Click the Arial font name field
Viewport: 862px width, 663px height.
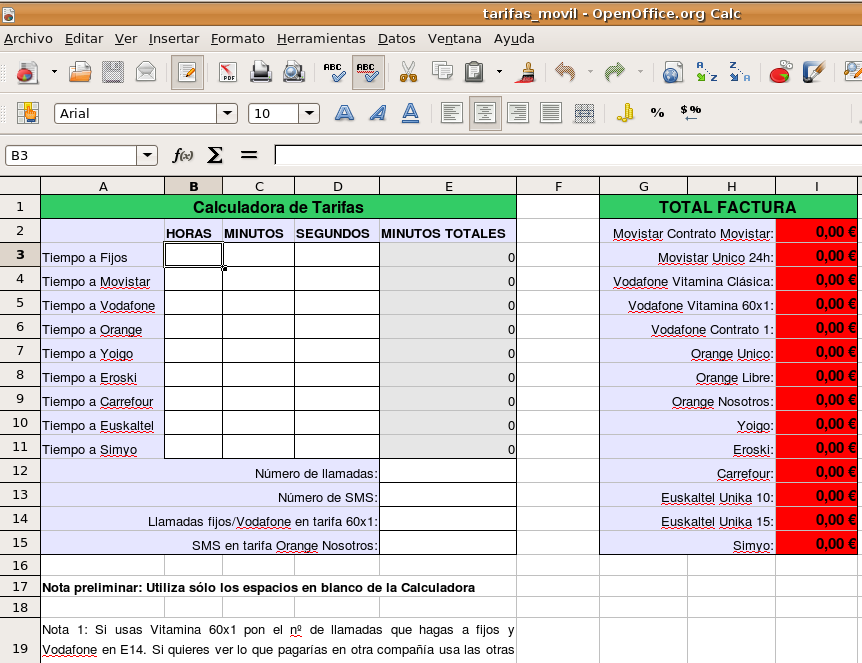(x=135, y=114)
